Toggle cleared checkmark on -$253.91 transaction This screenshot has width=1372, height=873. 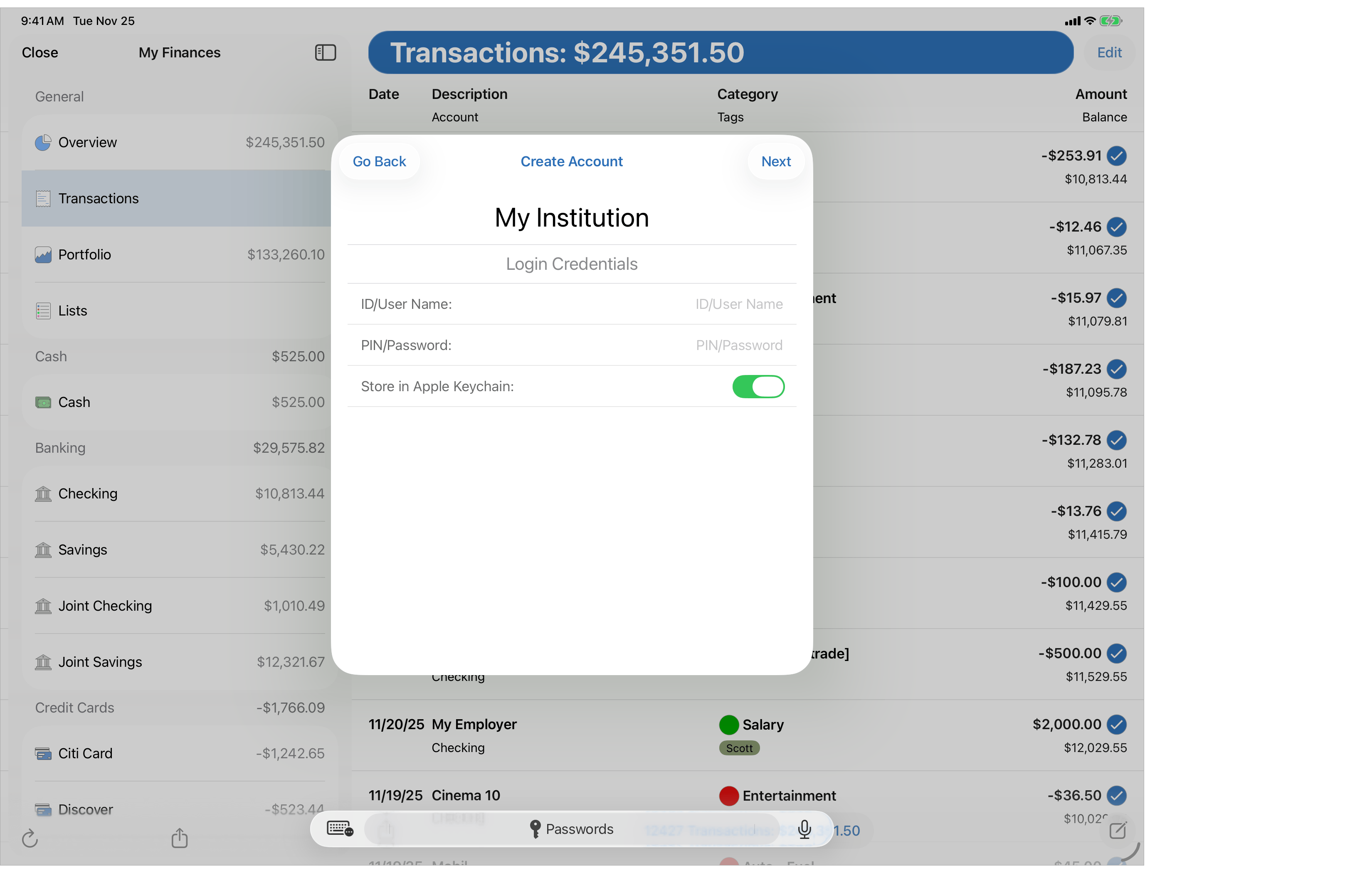pyautogui.click(x=1116, y=155)
